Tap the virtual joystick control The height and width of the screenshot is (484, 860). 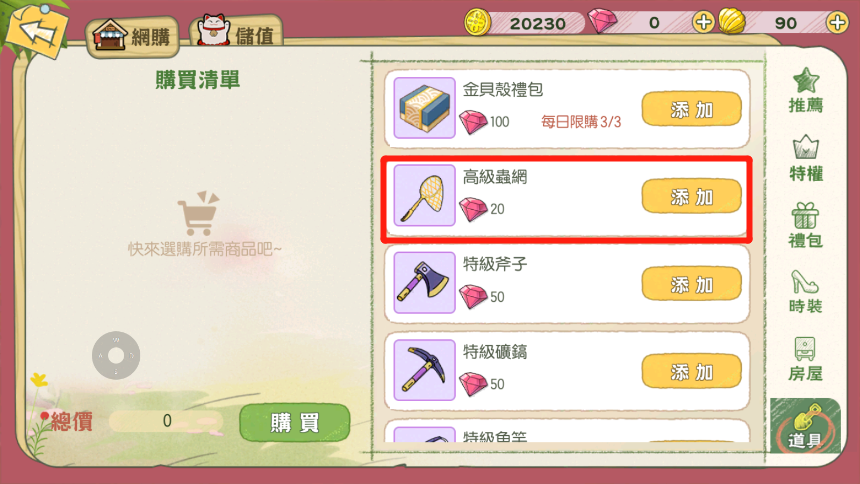(116, 356)
